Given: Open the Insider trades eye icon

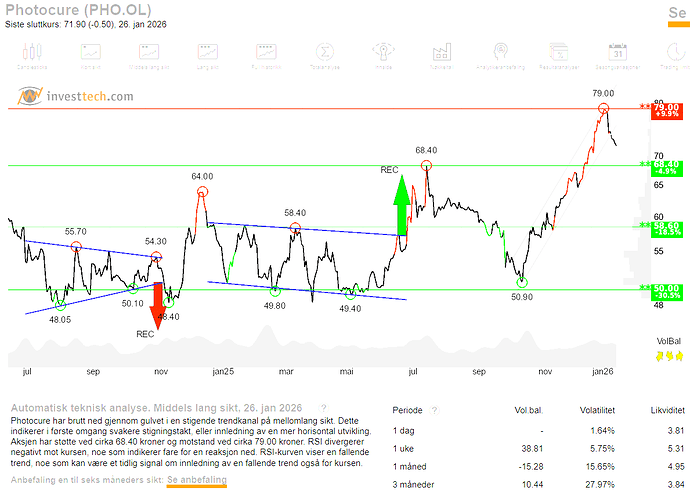Looking at the screenshot, I should (384, 53).
